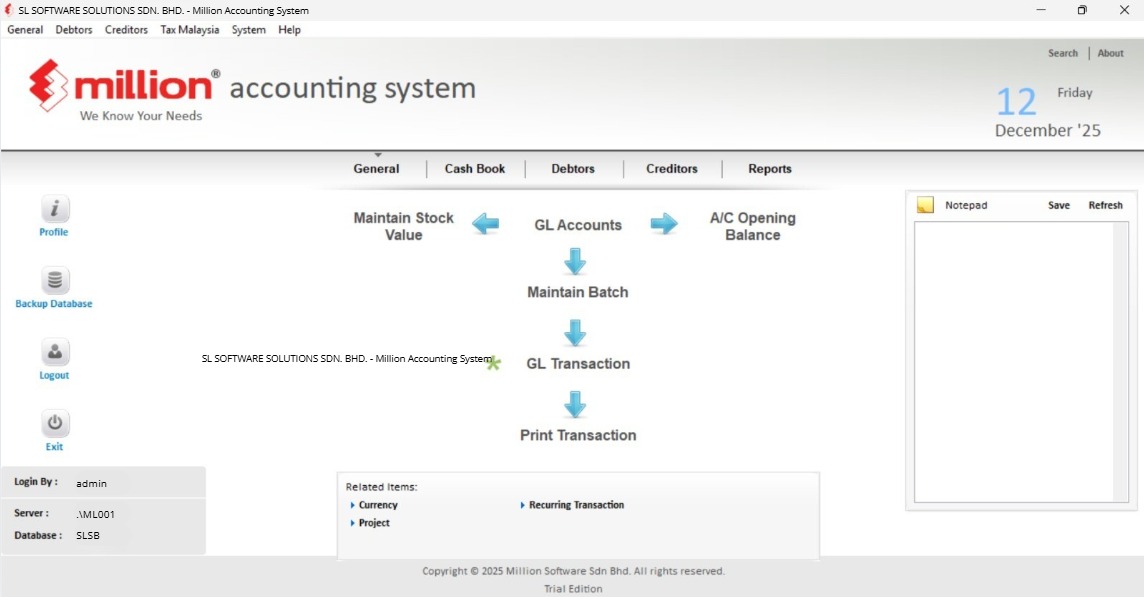Open the Tax Malaysia menu
Screen dimensions: 1144x597
tap(189, 29)
